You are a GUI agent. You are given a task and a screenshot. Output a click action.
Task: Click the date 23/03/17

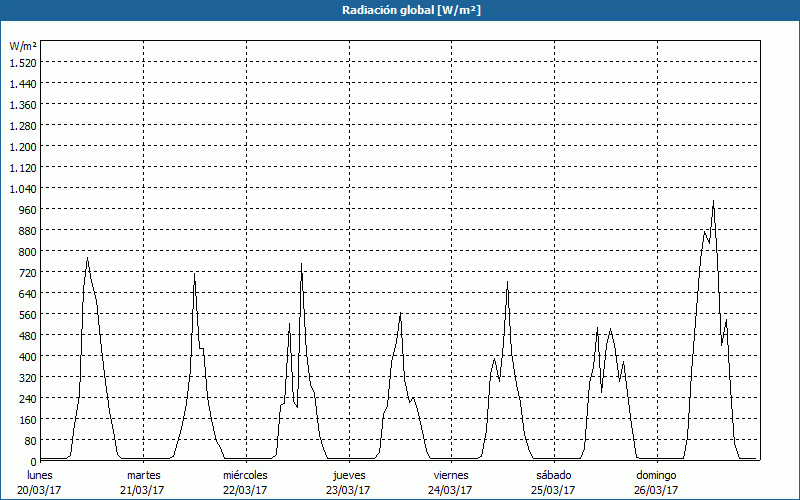point(348,490)
